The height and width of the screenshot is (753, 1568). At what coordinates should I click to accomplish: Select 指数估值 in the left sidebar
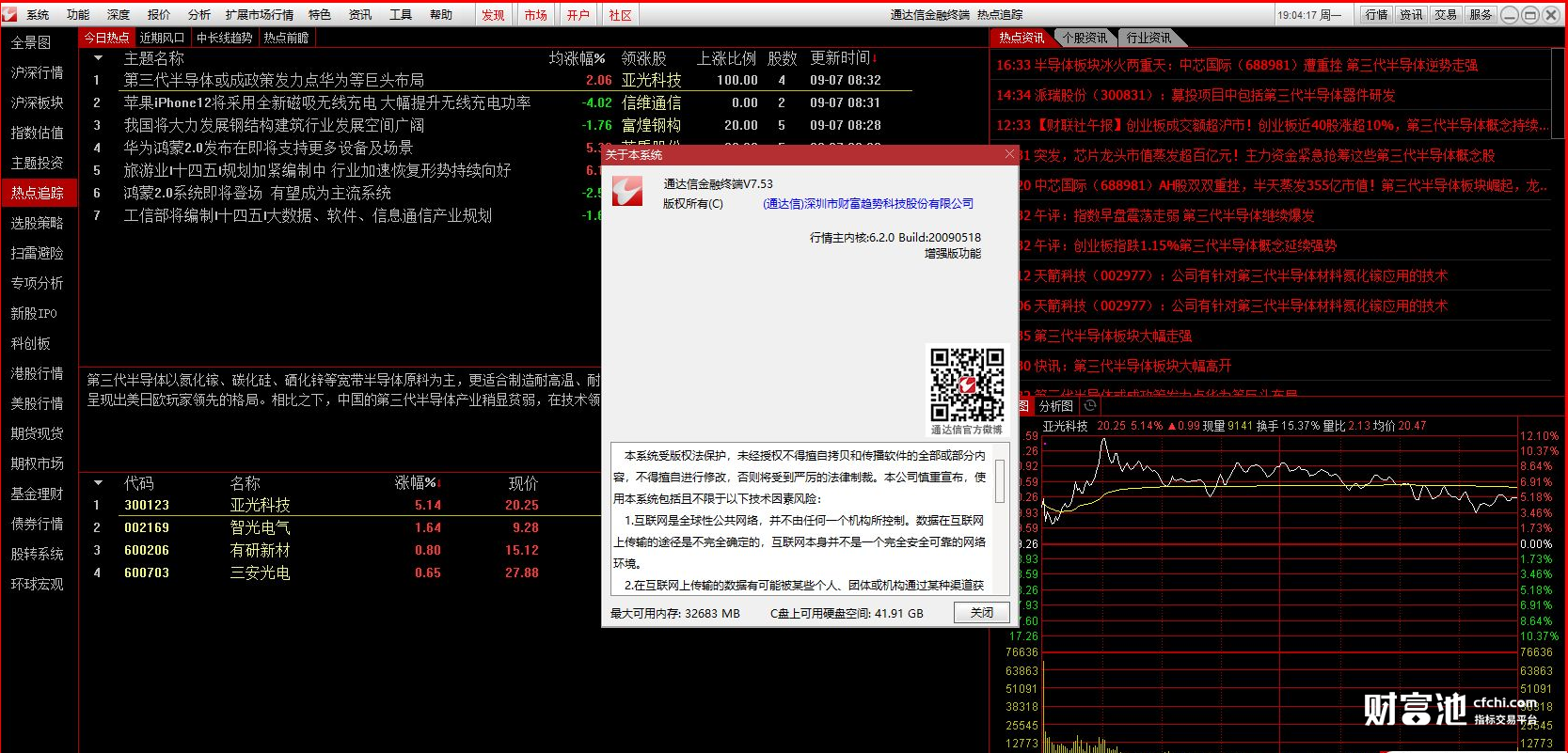[x=38, y=133]
